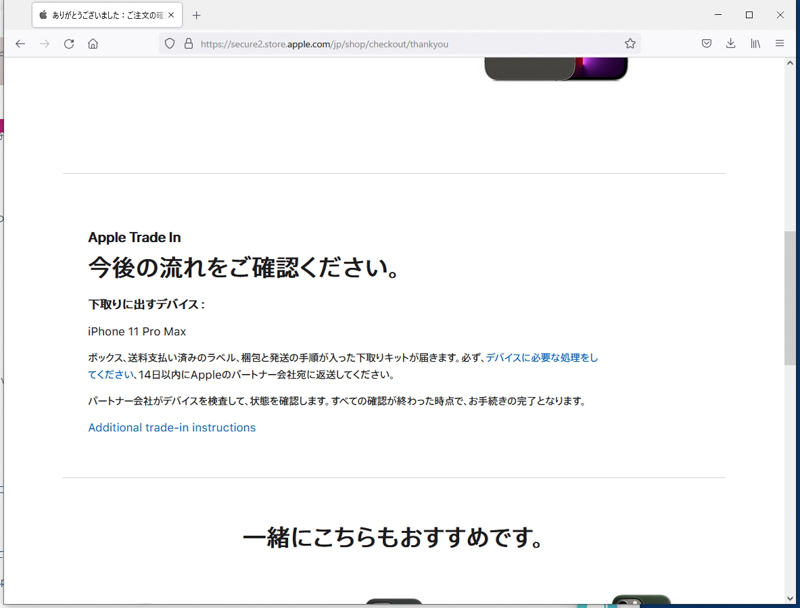Open the Firefox library icon

pos(755,43)
